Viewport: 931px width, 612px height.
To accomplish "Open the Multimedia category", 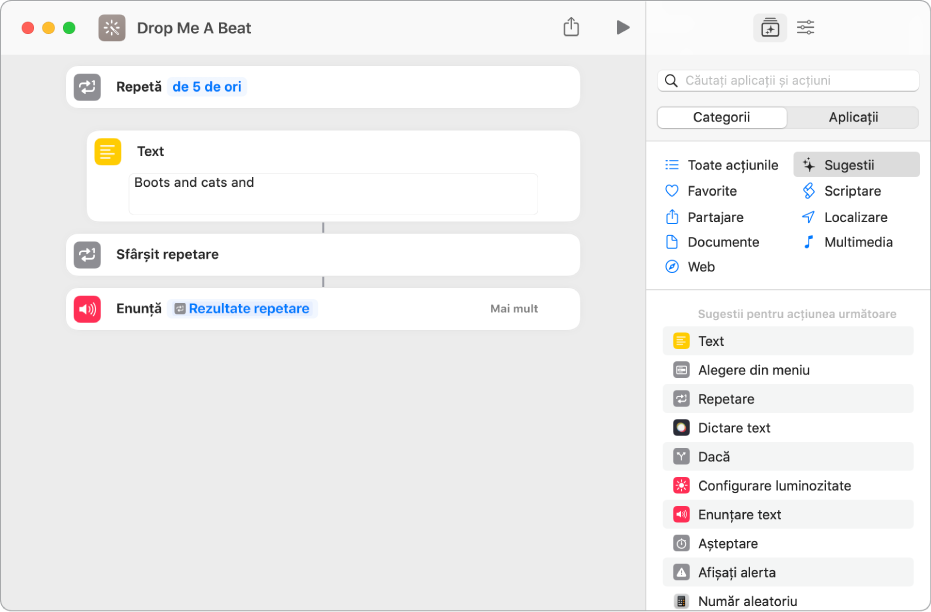I will 847,242.
